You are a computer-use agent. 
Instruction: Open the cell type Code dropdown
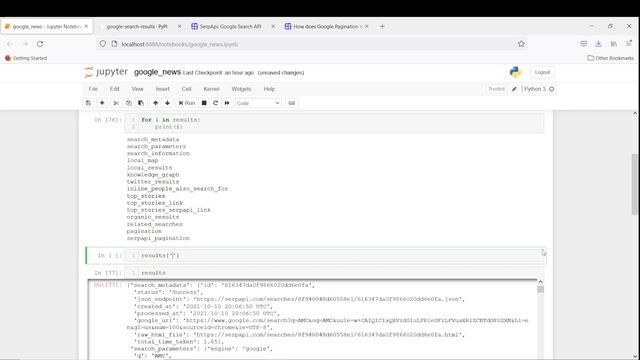258,103
